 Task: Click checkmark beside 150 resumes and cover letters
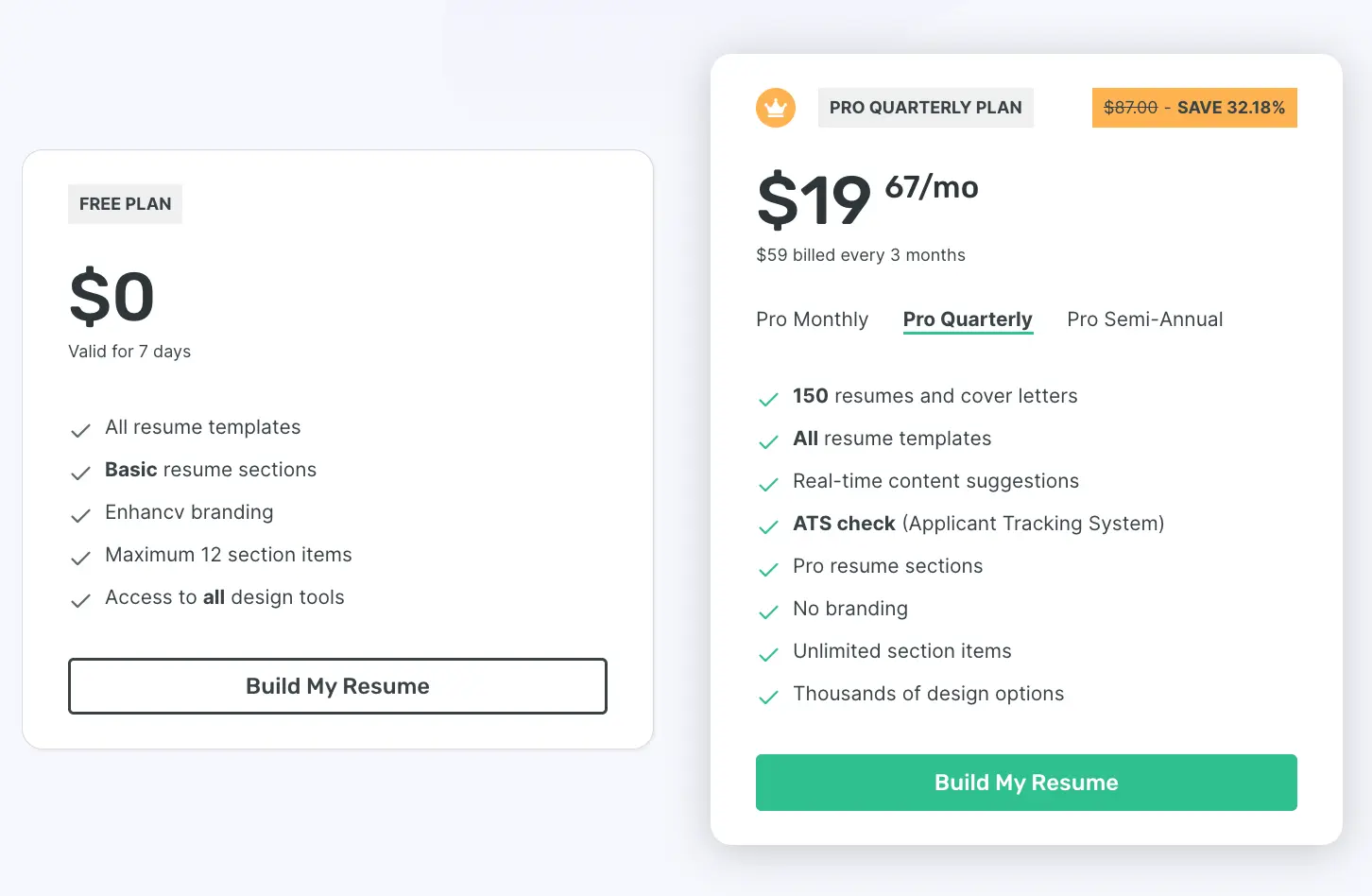coord(768,399)
